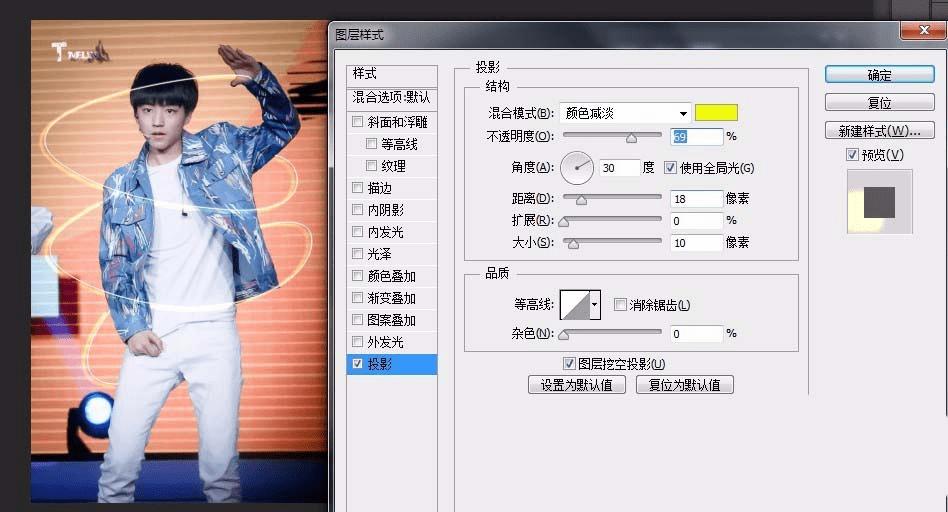Click the 角度 value field showing 30

coord(620,168)
